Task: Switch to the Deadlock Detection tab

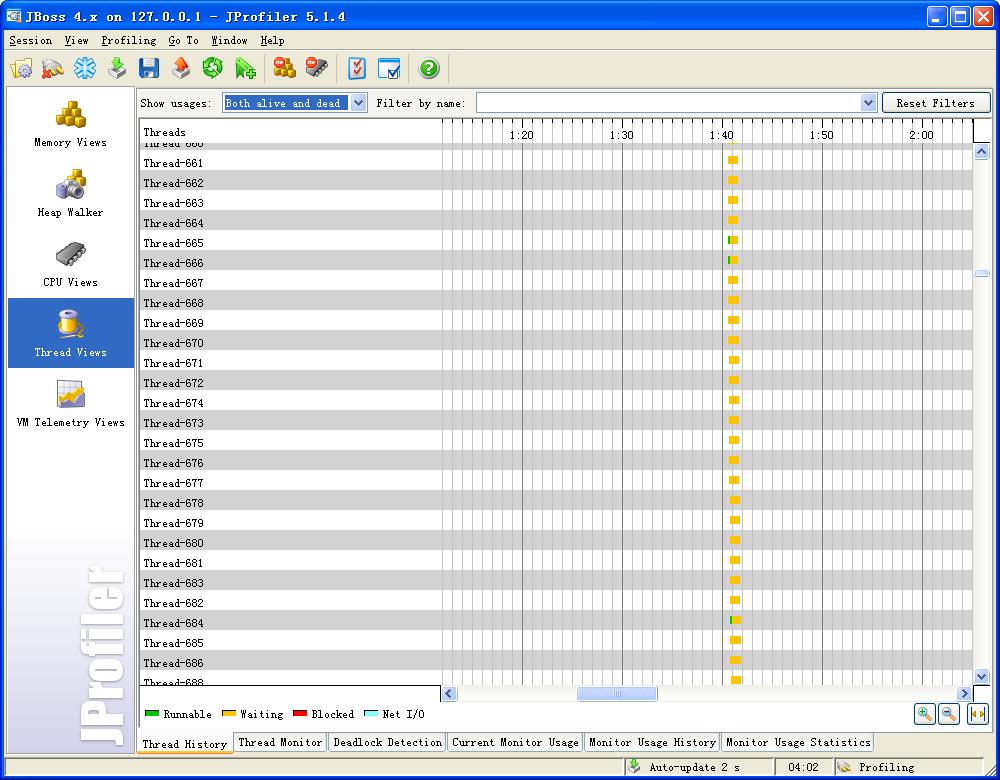Action: tap(387, 742)
